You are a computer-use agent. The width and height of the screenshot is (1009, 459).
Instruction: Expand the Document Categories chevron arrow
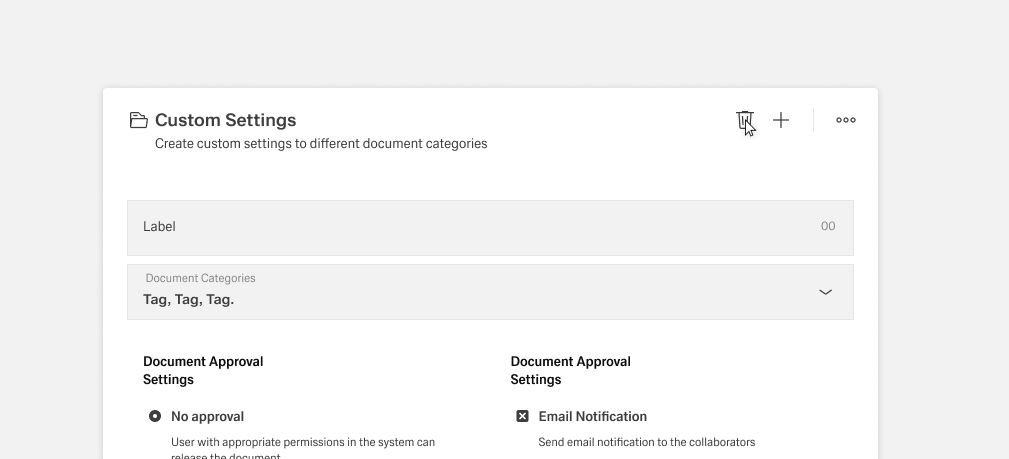[x=825, y=292]
